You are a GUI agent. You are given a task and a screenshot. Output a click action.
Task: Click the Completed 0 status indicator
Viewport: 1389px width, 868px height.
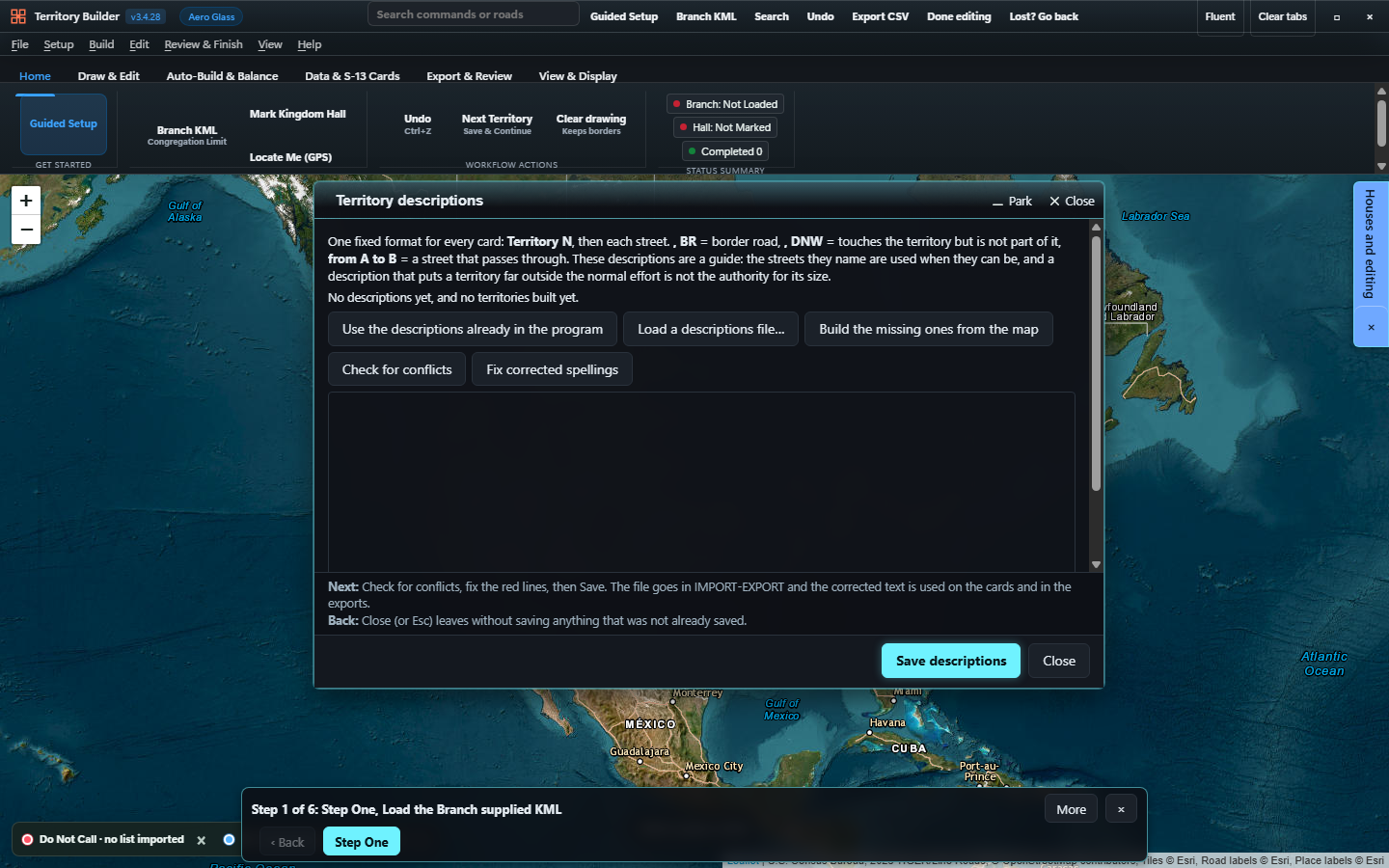725,151
